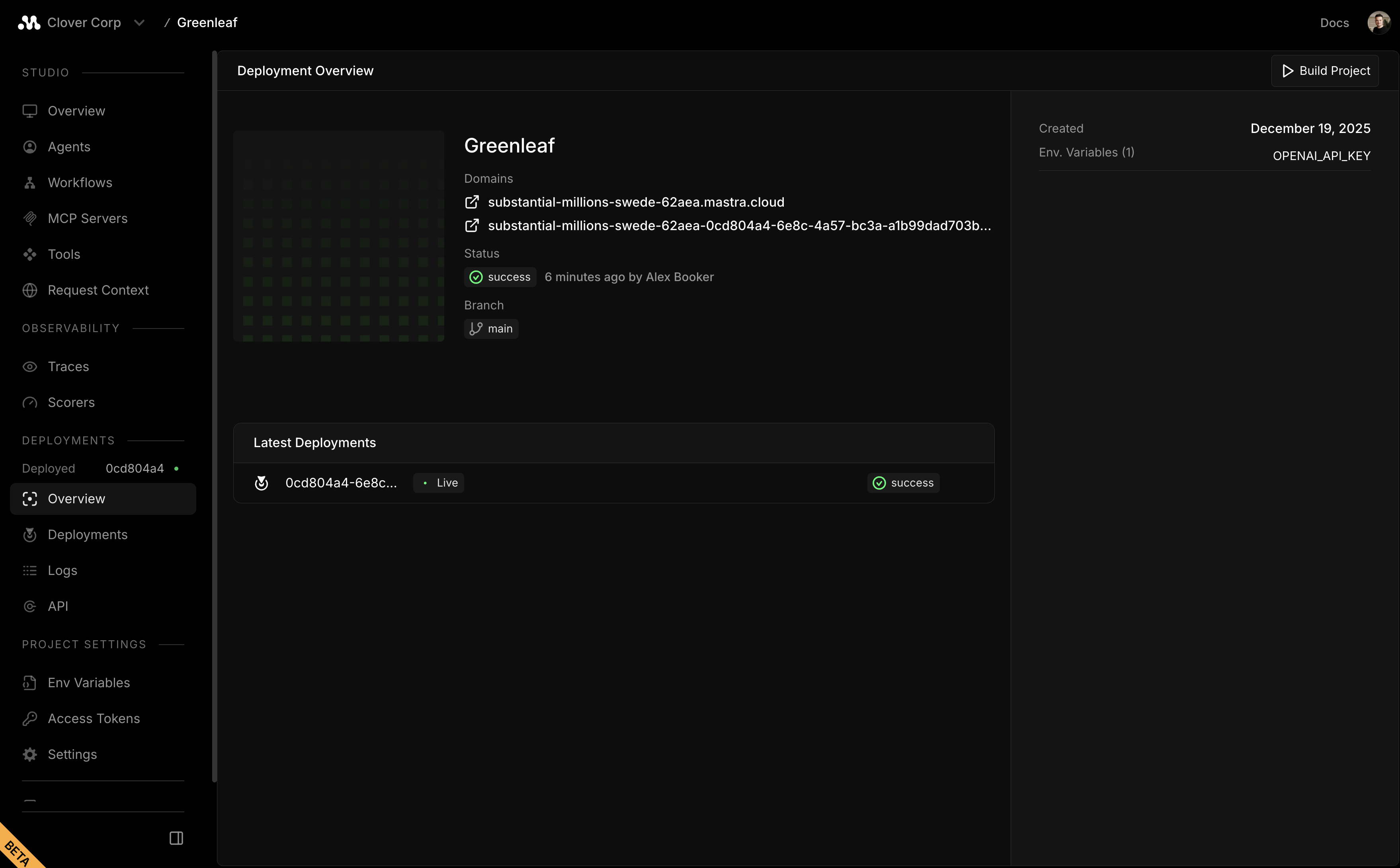Open the Logs view
Viewport: 1400px width, 868px height.
click(x=62, y=570)
